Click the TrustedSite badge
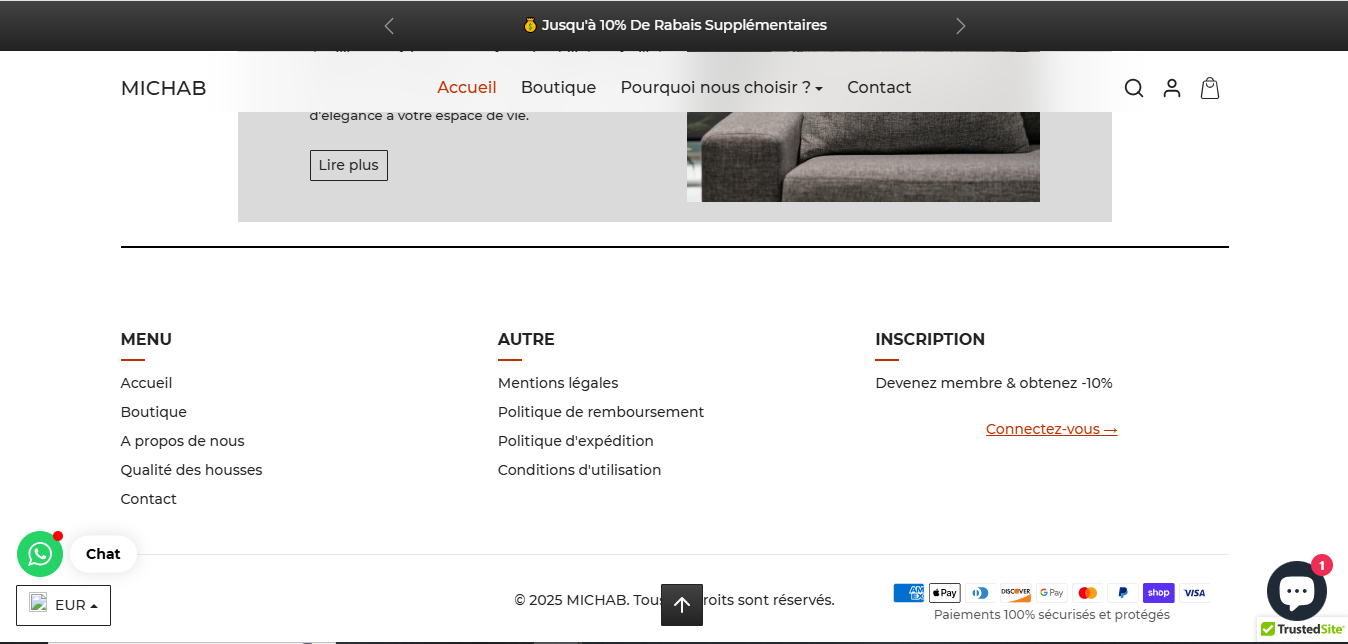This screenshot has width=1348, height=644. (x=1302, y=629)
